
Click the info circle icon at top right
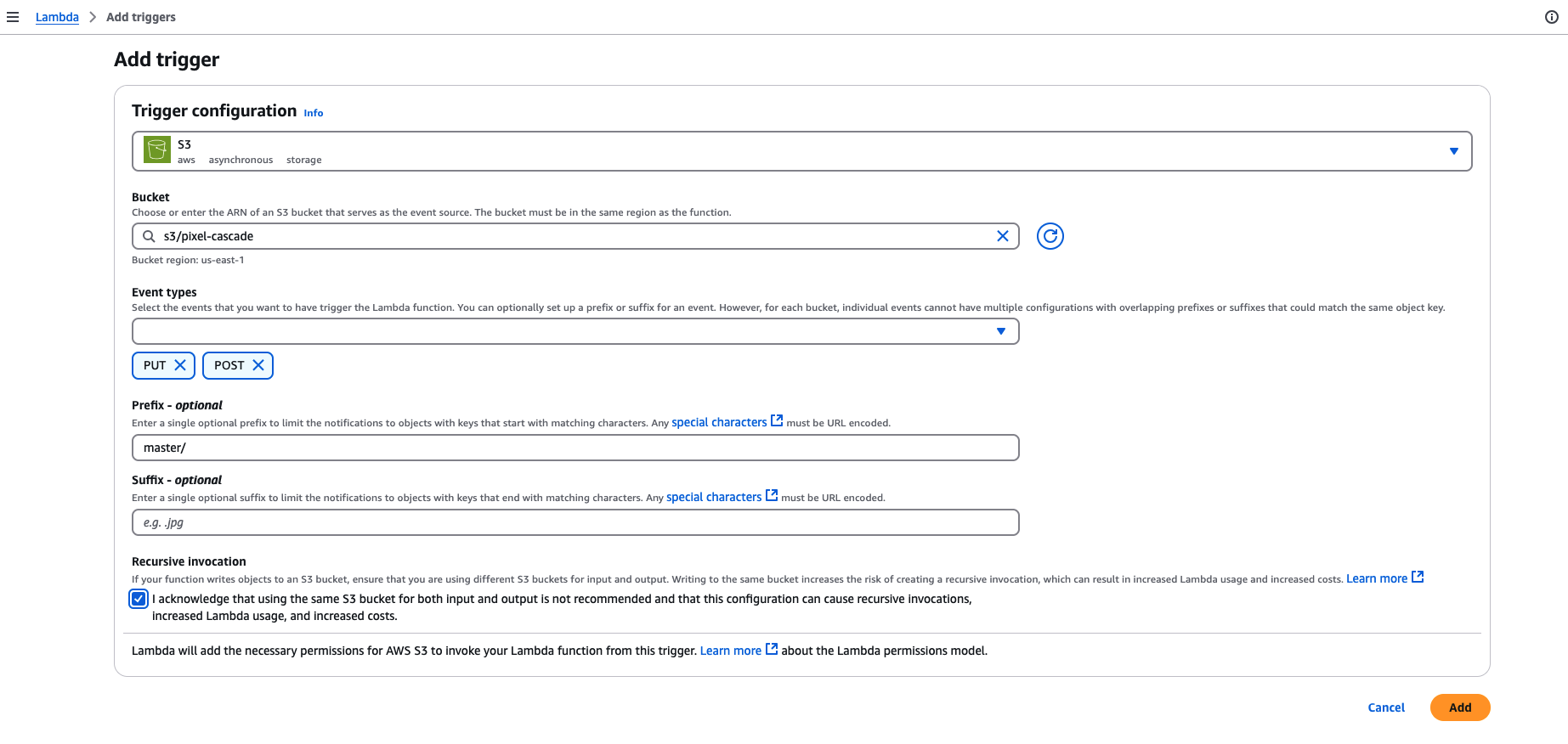(1552, 17)
